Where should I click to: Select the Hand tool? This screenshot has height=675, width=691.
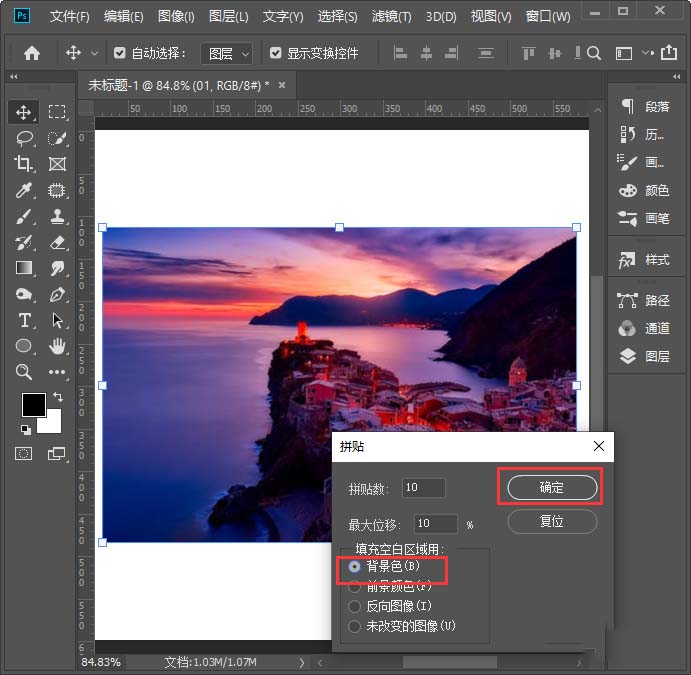tap(57, 346)
